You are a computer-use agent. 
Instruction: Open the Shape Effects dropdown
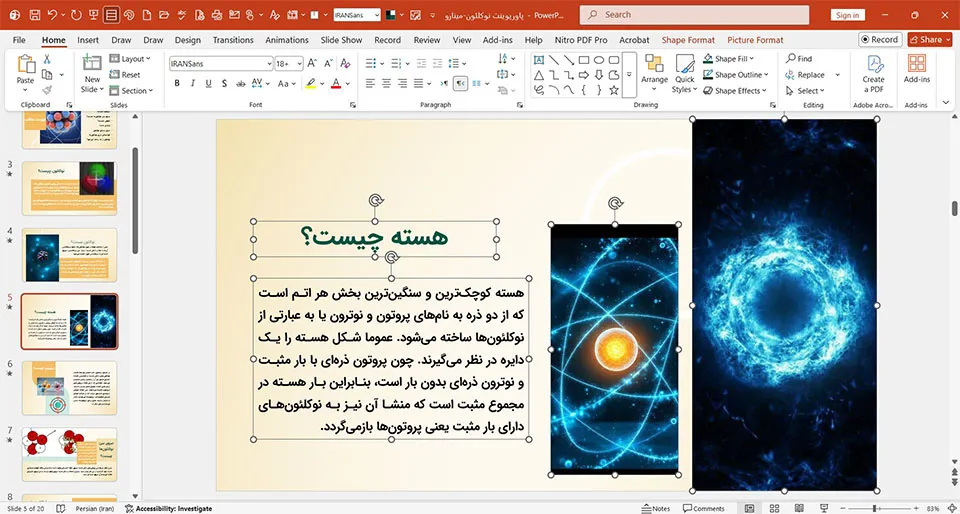coord(735,91)
